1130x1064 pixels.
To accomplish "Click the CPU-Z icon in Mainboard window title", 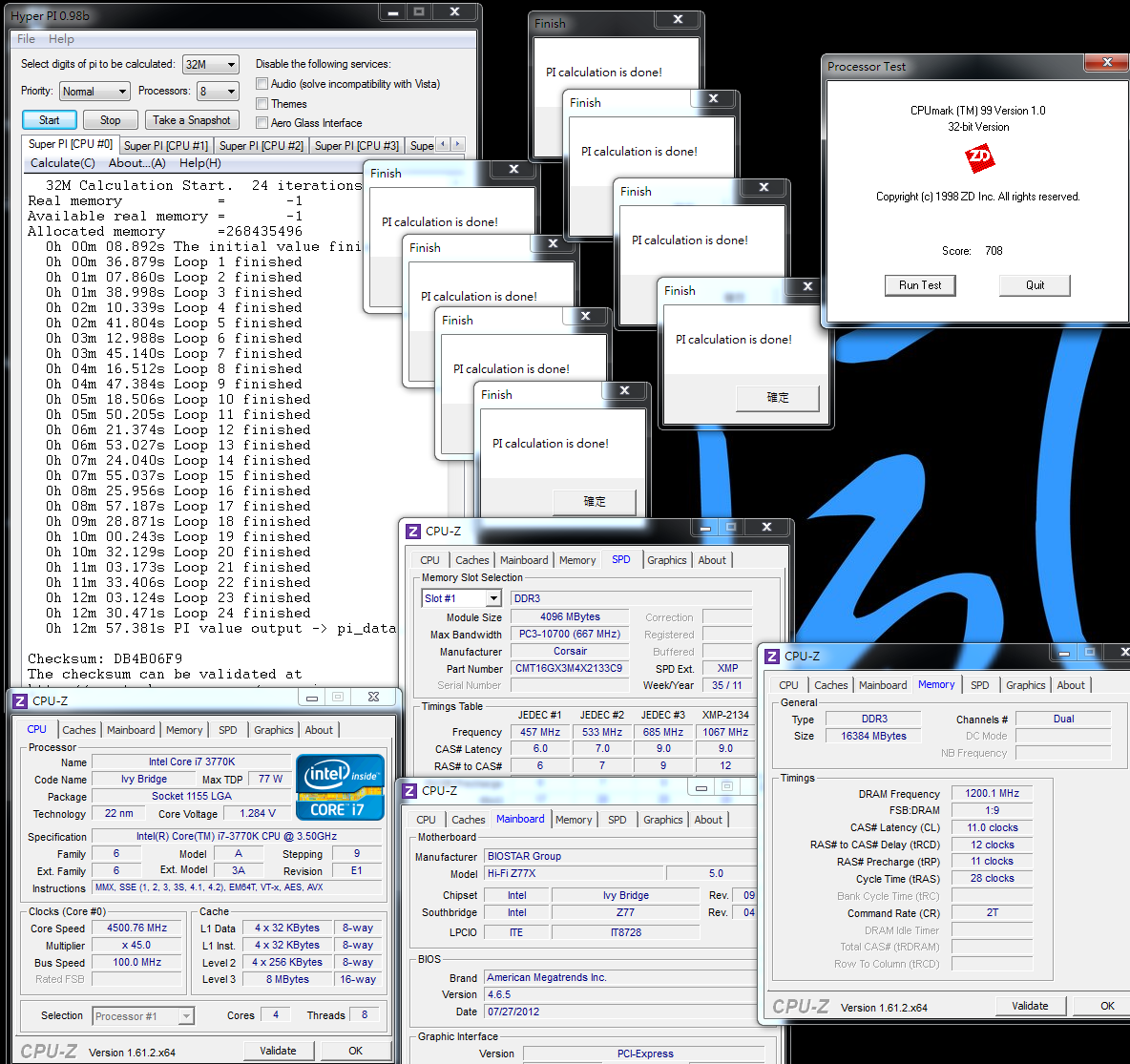I will [409, 791].
